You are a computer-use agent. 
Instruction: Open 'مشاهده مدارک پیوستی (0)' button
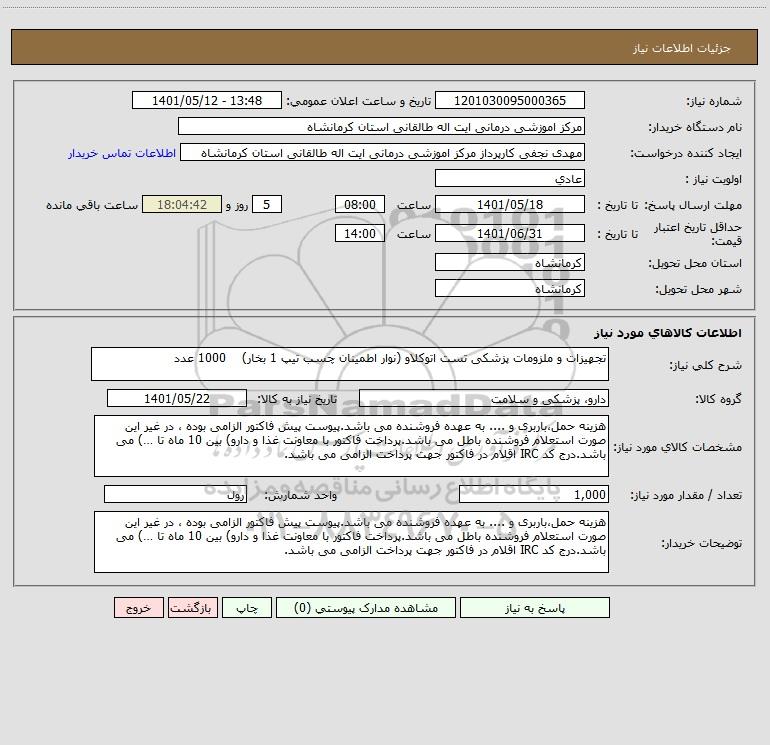click(366, 608)
